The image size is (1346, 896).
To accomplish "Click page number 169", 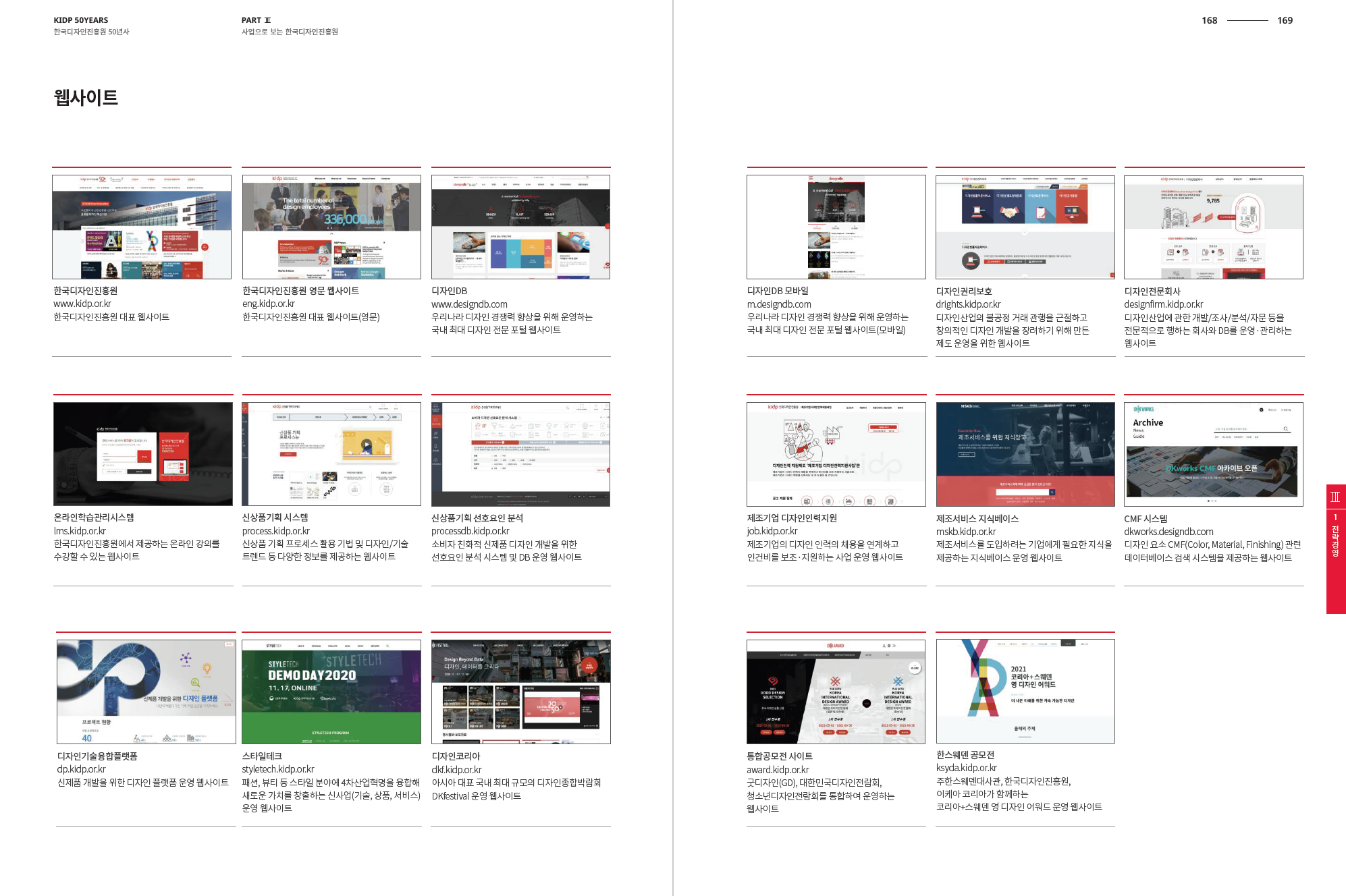I will tap(1285, 20).
